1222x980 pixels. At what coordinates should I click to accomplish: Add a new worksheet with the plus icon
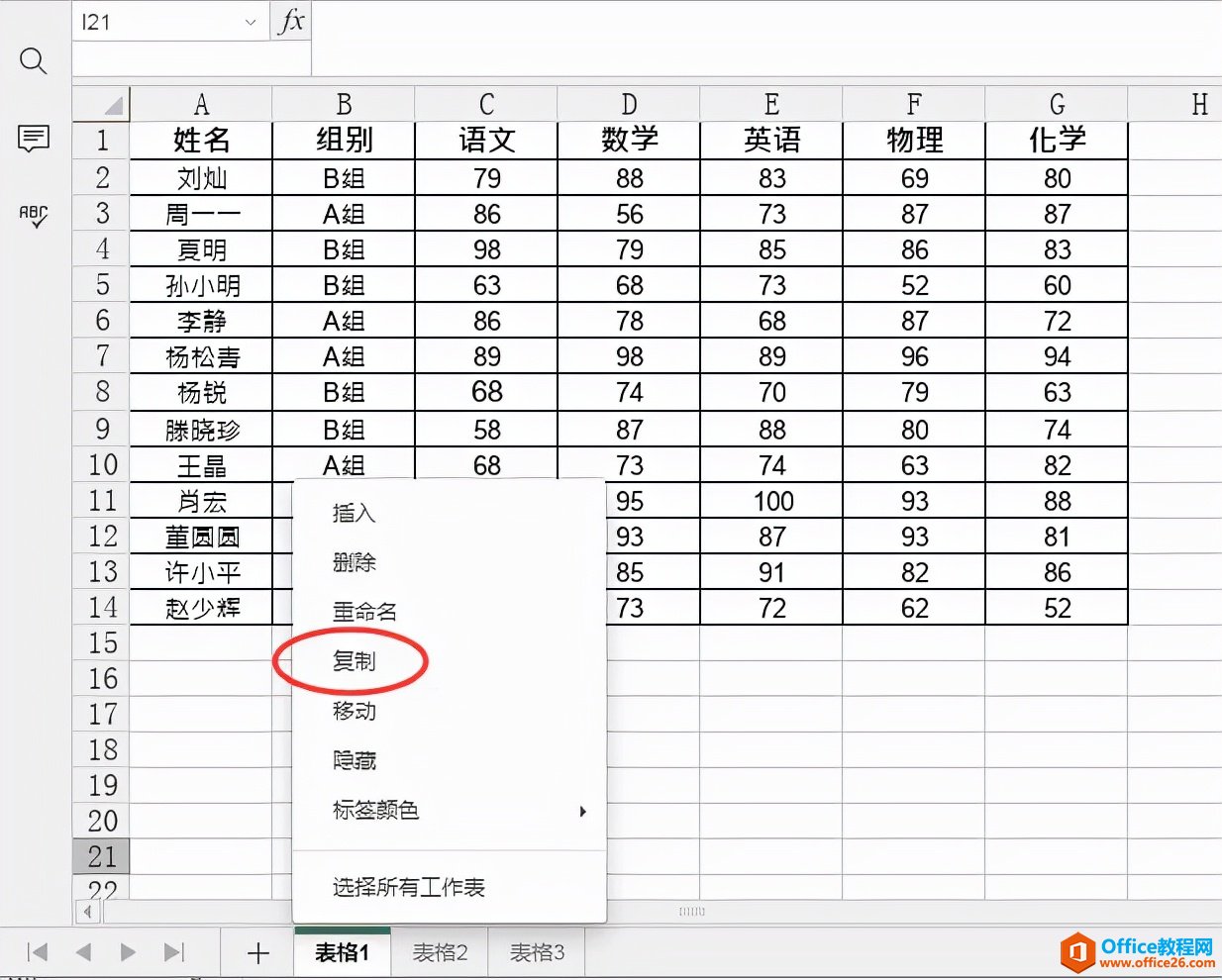256,952
